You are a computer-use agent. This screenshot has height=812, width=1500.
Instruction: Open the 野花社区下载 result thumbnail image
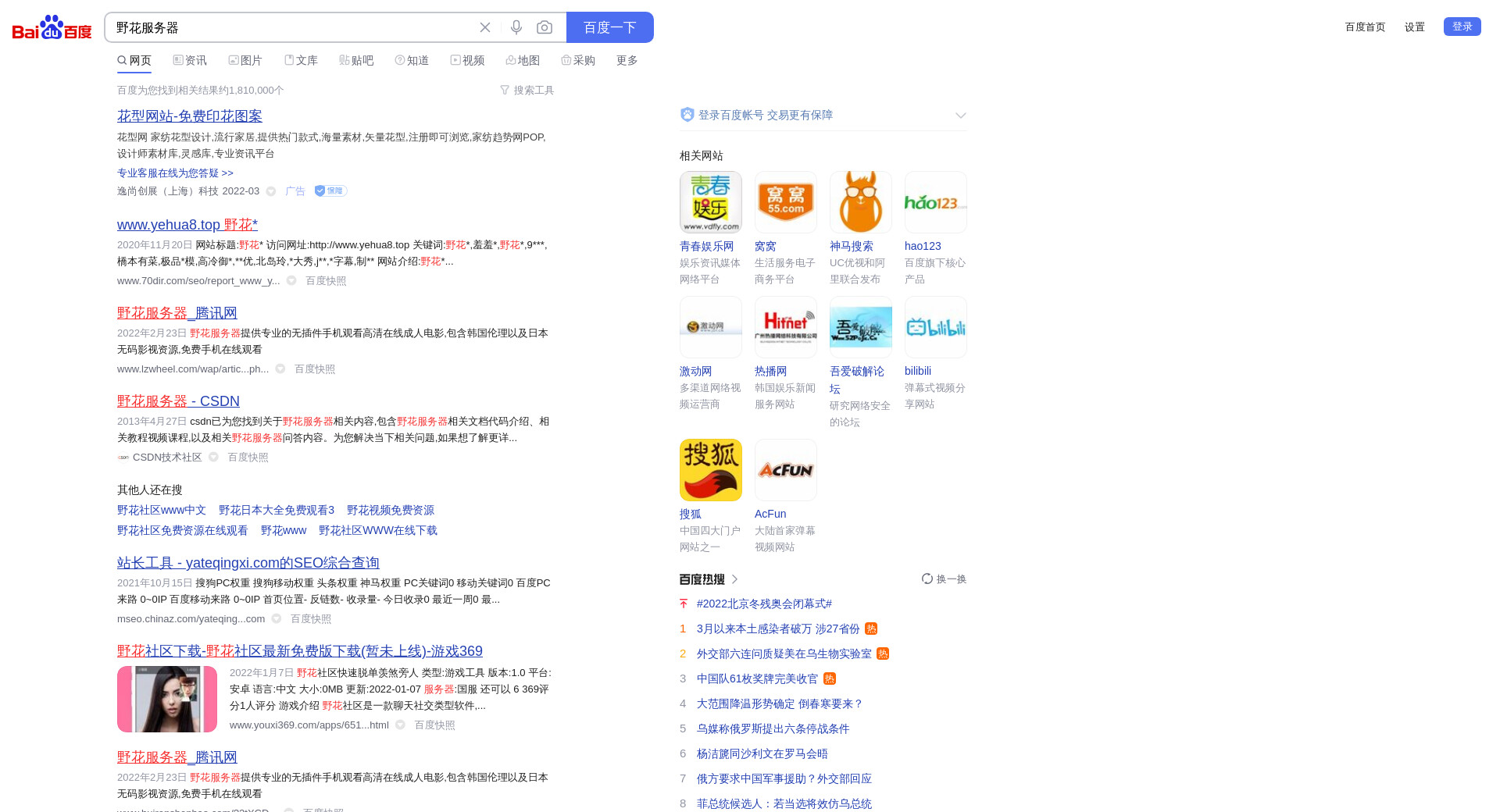[167, 699]
